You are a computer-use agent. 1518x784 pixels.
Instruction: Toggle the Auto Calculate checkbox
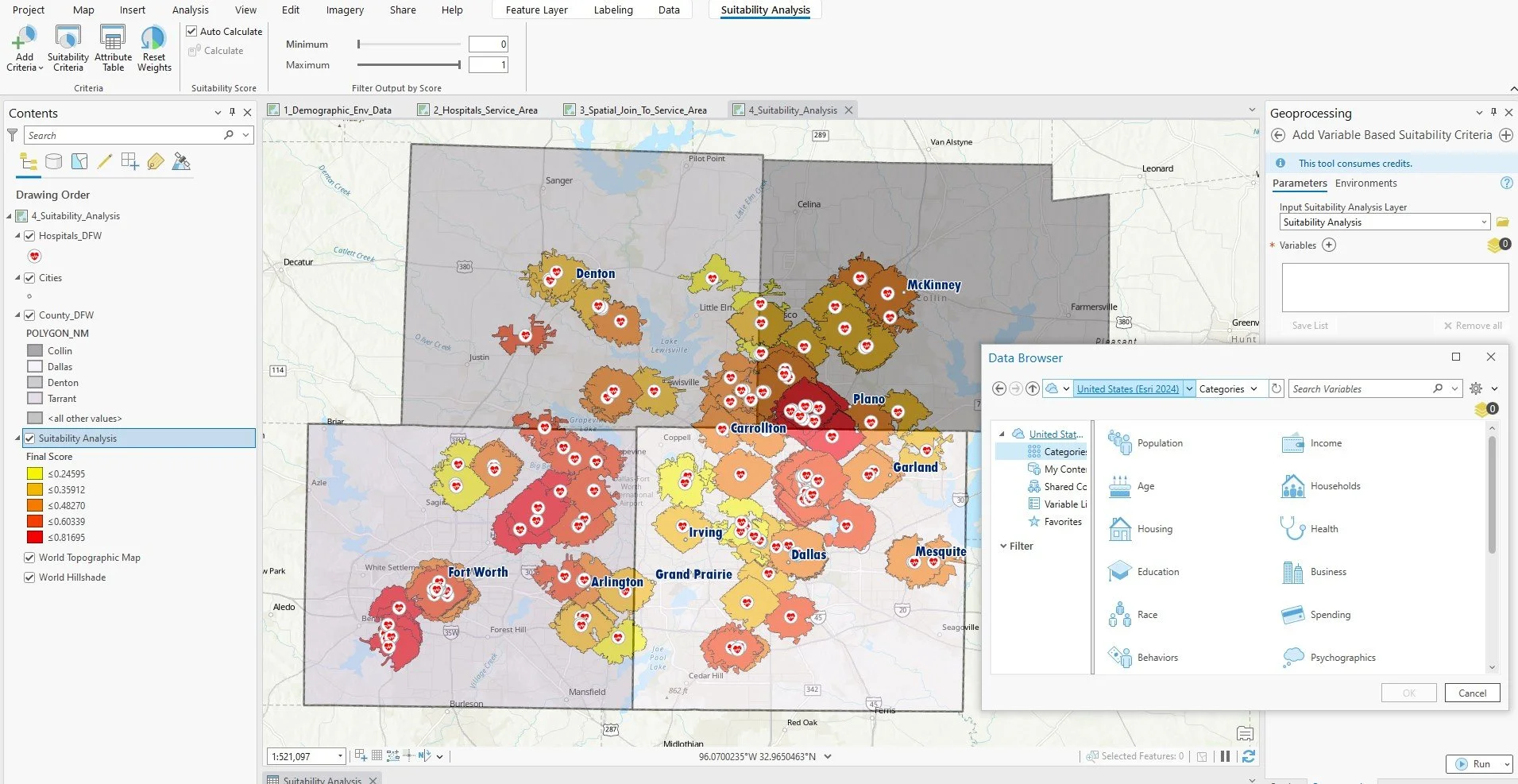point(191,32)
